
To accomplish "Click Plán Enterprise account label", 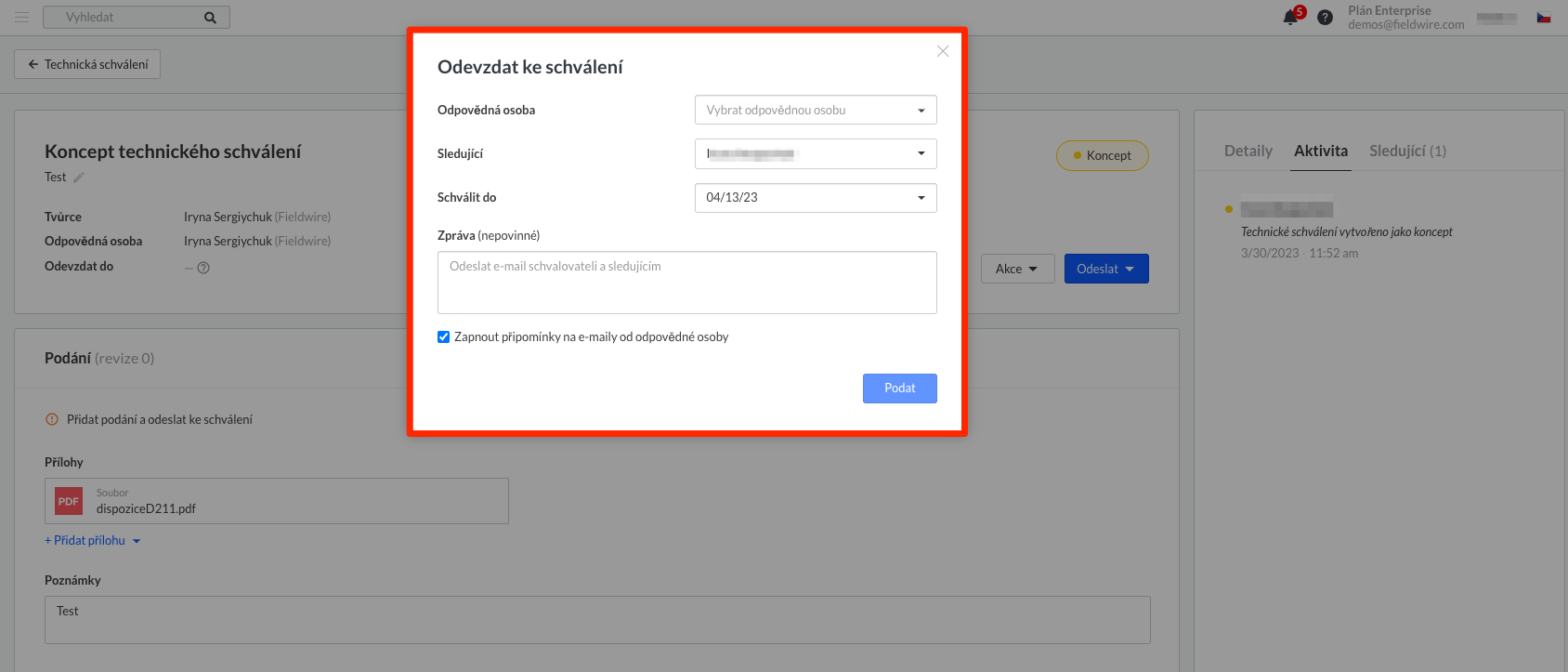I will [1390, 10].
